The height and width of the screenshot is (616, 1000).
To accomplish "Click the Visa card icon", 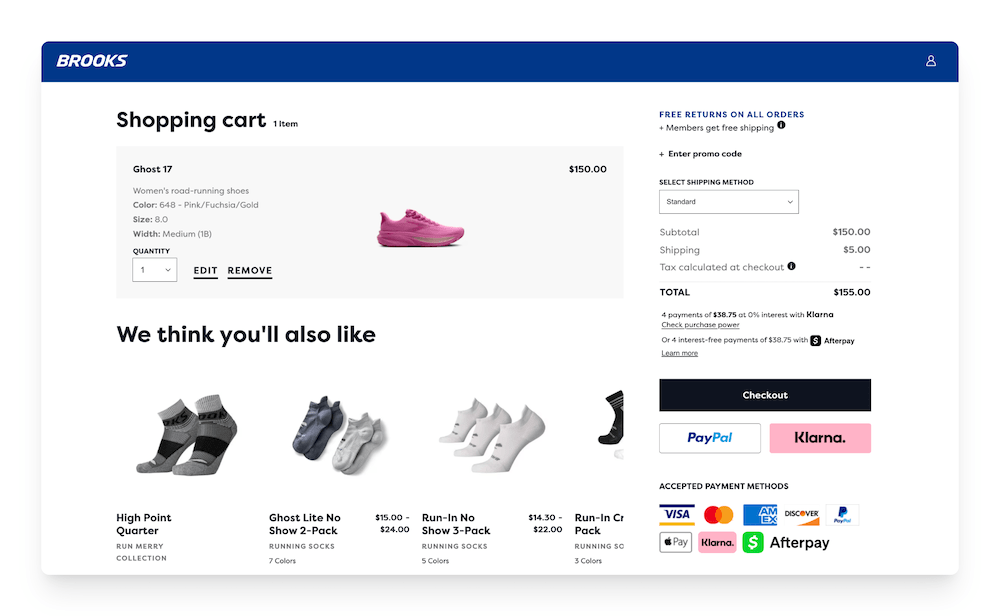I will click(677, 515).
